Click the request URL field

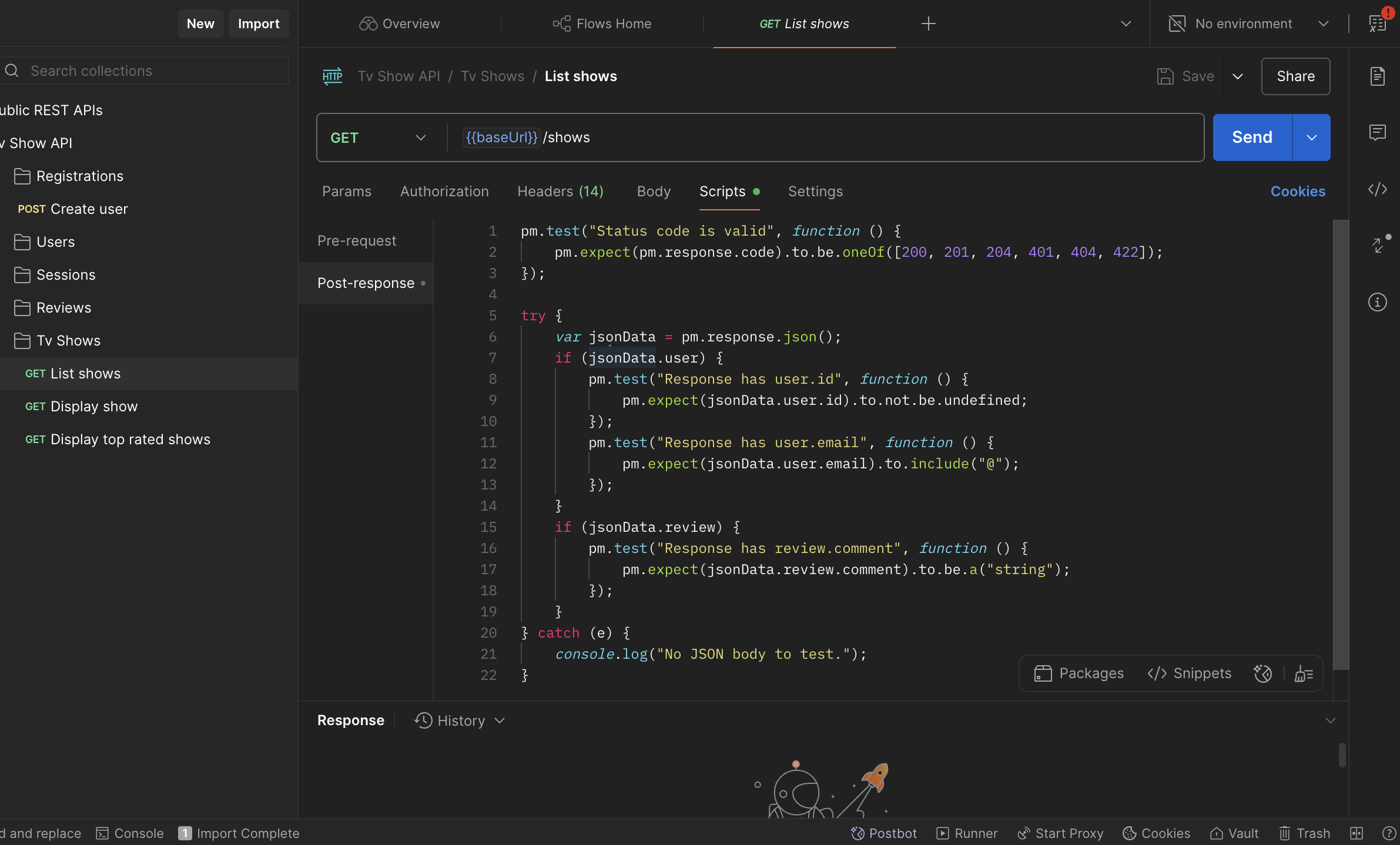point(825,138)
